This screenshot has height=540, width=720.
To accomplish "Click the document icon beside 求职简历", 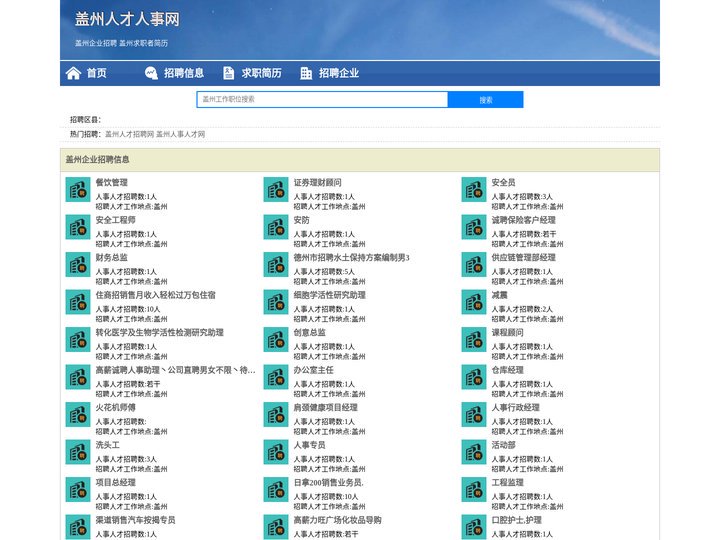I will pyautogui.click(x=228, y=73).
